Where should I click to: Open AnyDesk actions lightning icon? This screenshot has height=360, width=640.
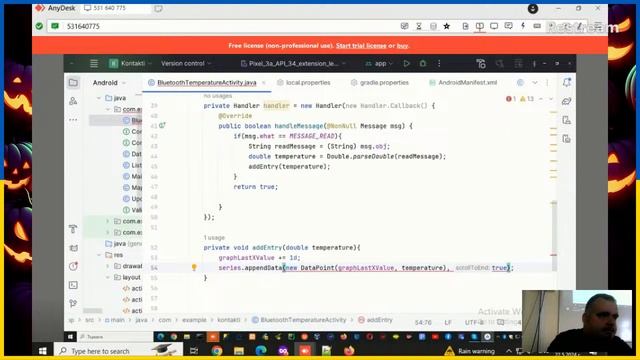[523, 26]
